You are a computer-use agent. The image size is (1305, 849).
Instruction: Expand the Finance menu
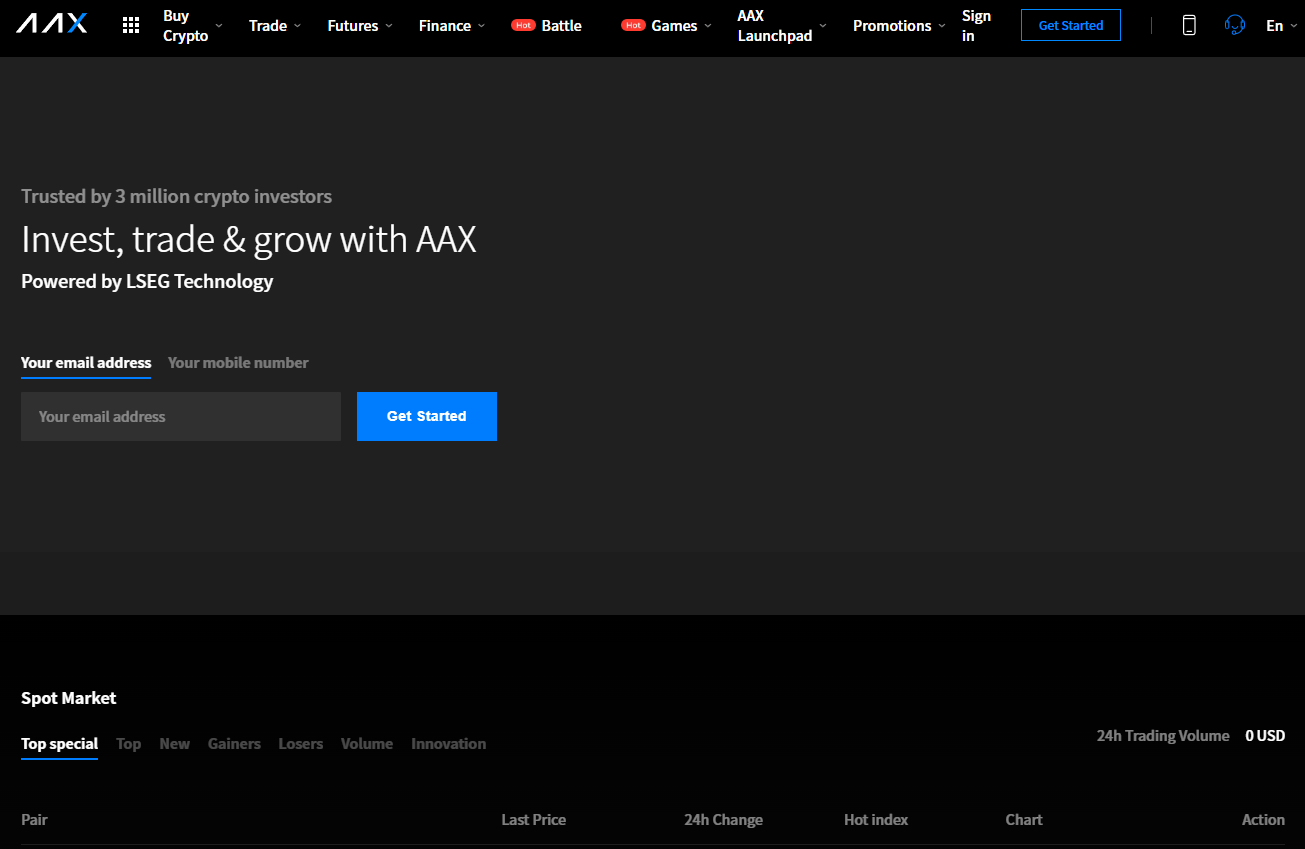point(452,26)
